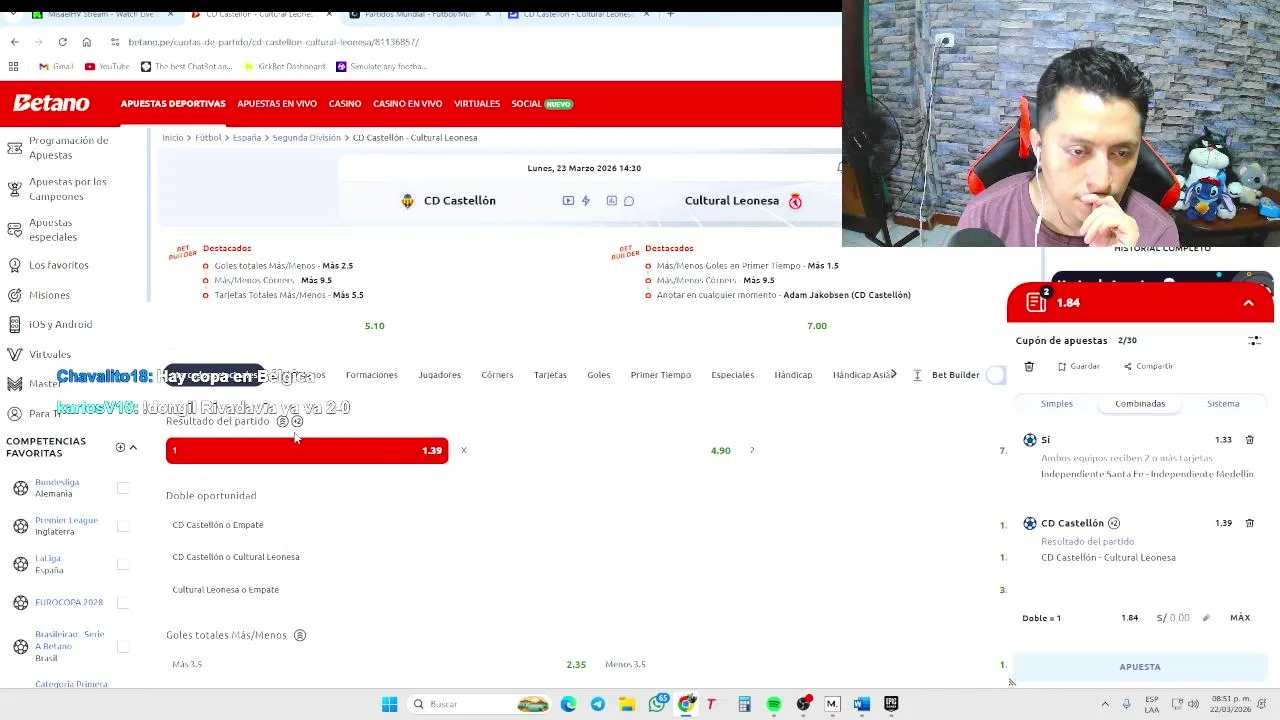Select the Sistema bet type tab
The image size is (1280, 720).
(1223, 404)
